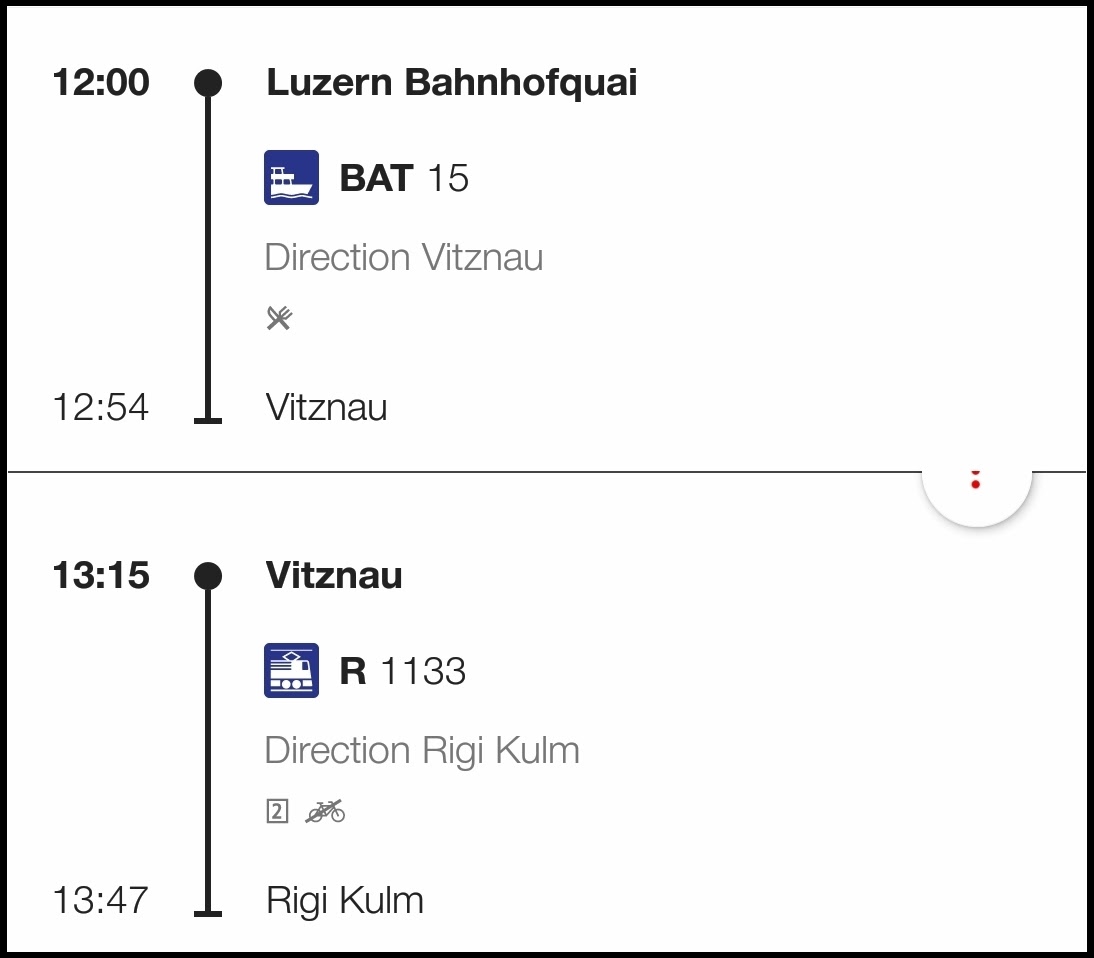Open the BAT 15 service details
The width and height of the screenshot is (1094, 958).
tap(404, 178)
